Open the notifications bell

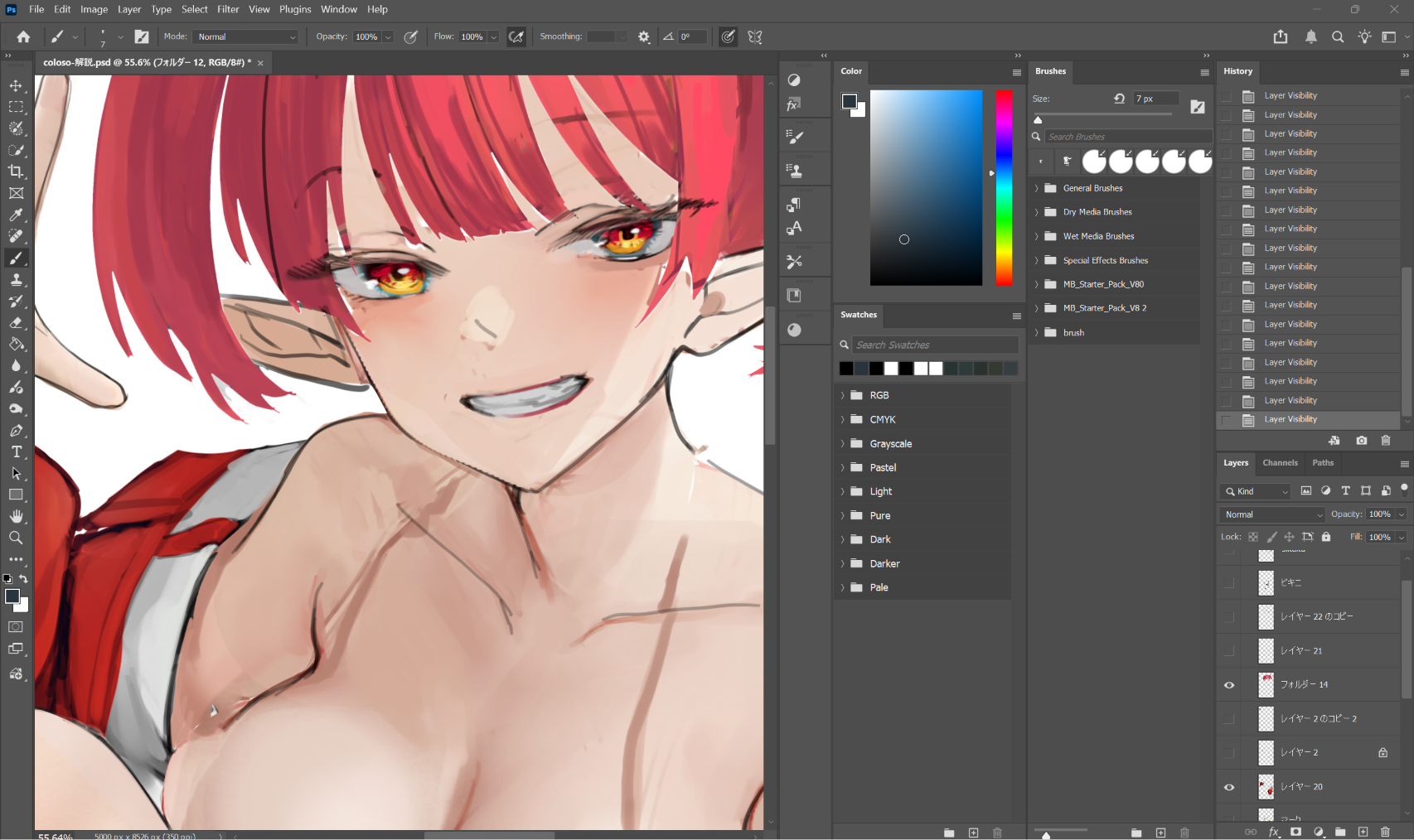(1310, 36)
